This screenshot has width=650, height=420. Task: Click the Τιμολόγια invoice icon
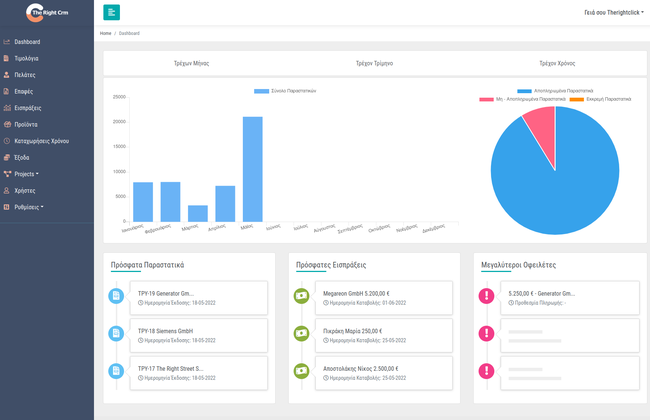tap(6, 58)
